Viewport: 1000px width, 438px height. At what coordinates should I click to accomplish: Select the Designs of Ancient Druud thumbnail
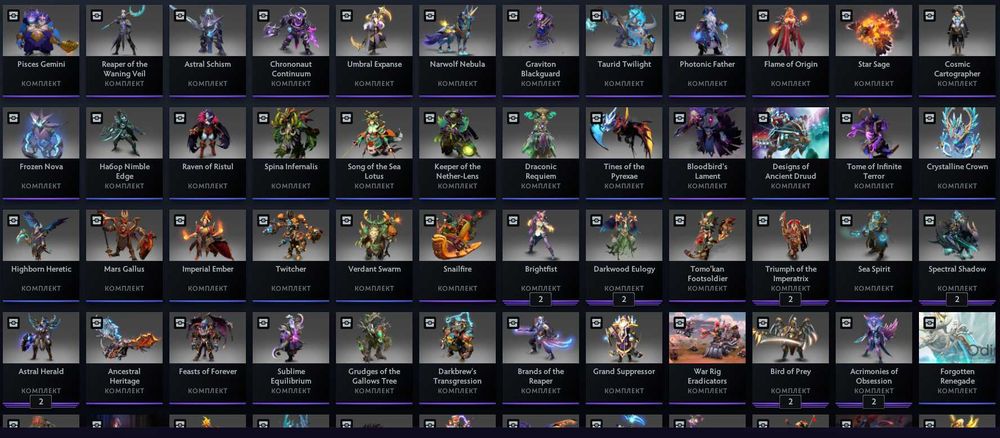coord(790,133)
